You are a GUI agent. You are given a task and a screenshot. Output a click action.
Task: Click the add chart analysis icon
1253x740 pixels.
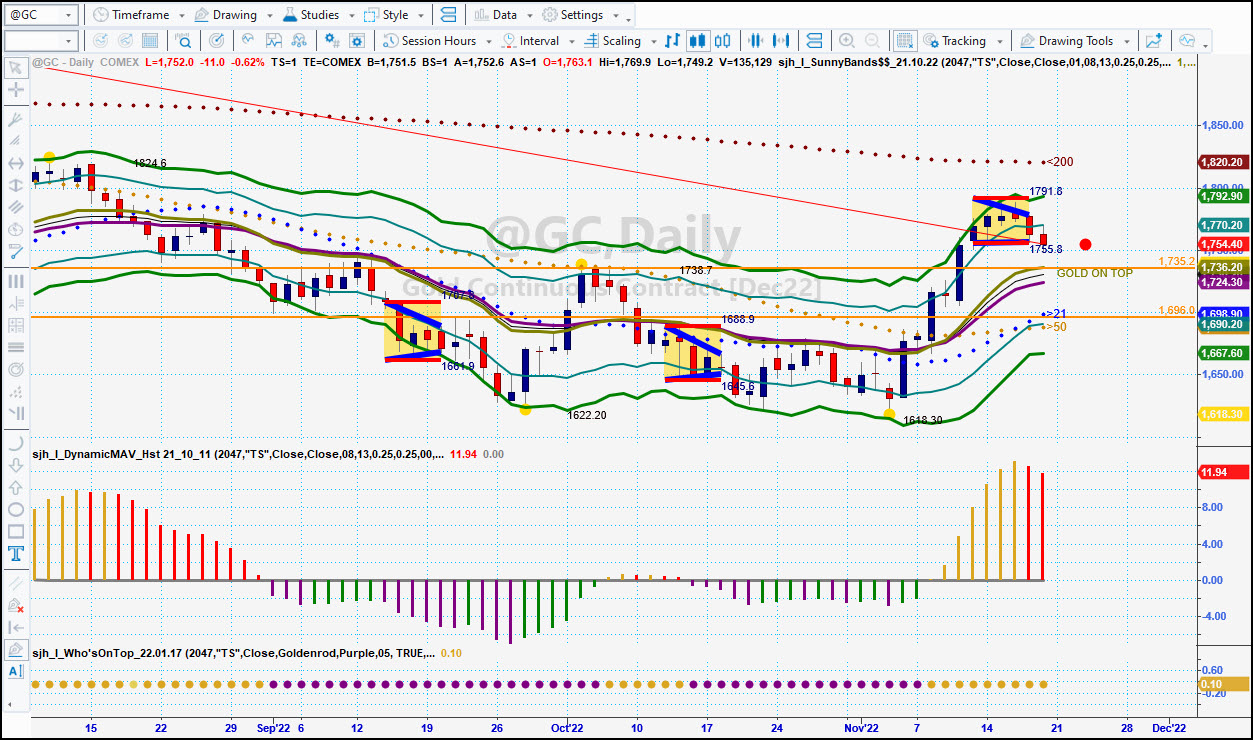pyautogui.click(x=1154, y=41)
